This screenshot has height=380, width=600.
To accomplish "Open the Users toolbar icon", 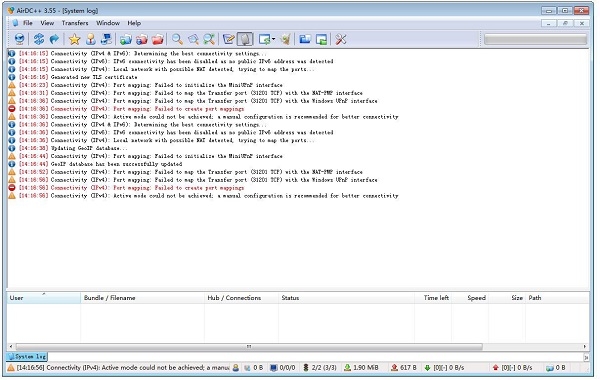I will click(x=91, y=39).
